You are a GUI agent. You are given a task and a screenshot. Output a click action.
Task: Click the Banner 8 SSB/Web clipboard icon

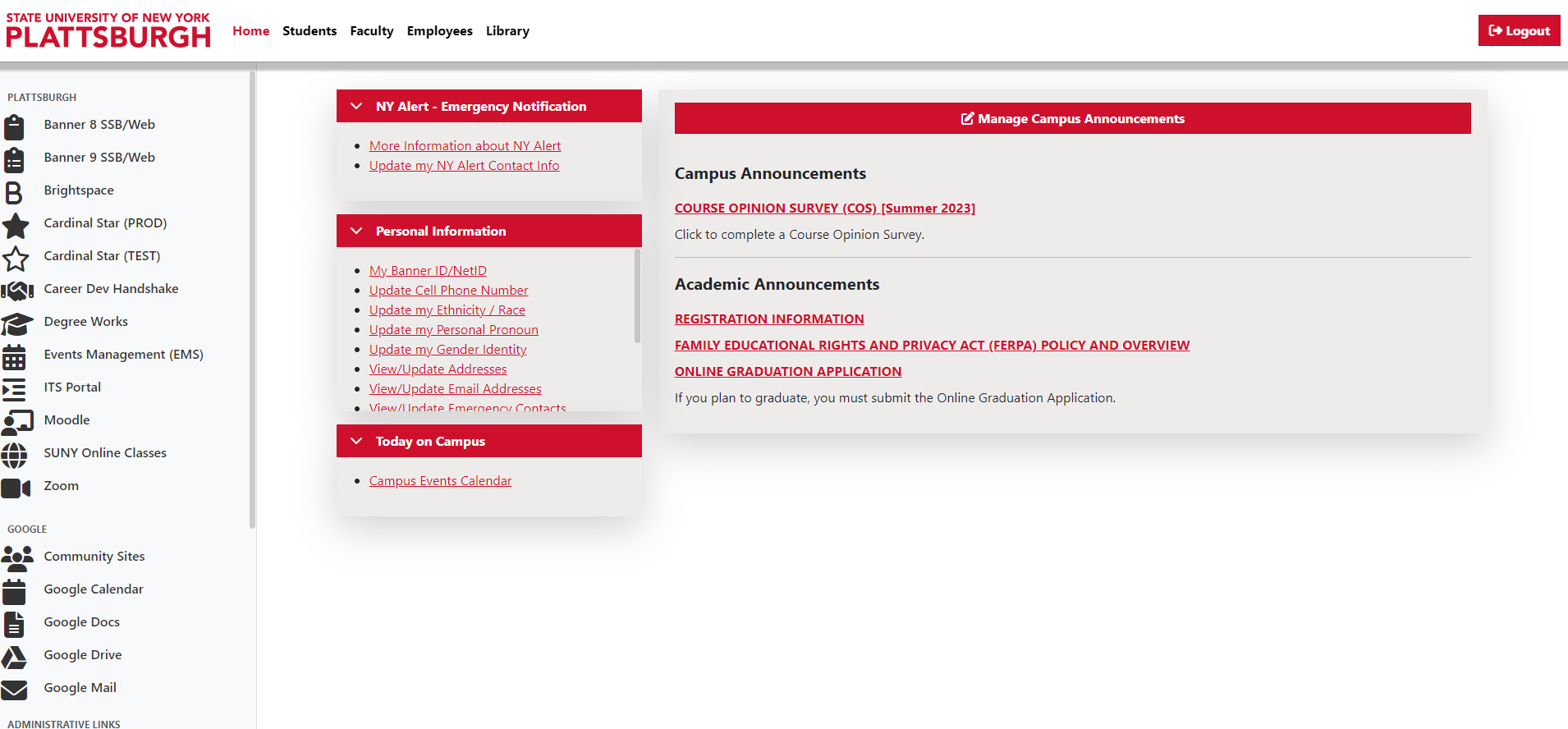[14, 127]
